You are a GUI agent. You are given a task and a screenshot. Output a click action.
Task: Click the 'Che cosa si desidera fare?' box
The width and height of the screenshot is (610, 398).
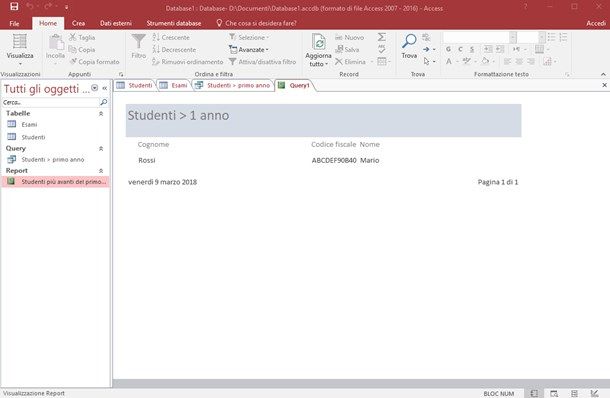tap(257, 23)
